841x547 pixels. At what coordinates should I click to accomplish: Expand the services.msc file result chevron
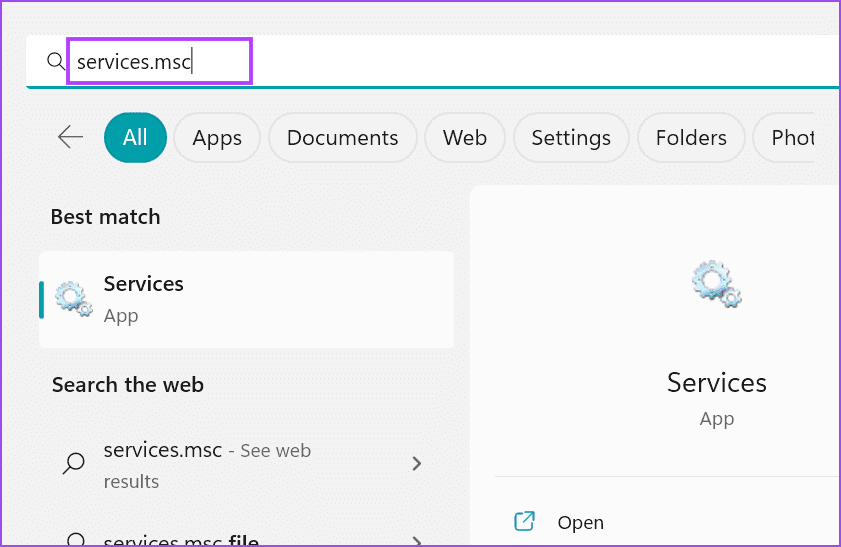pos(416,541)
